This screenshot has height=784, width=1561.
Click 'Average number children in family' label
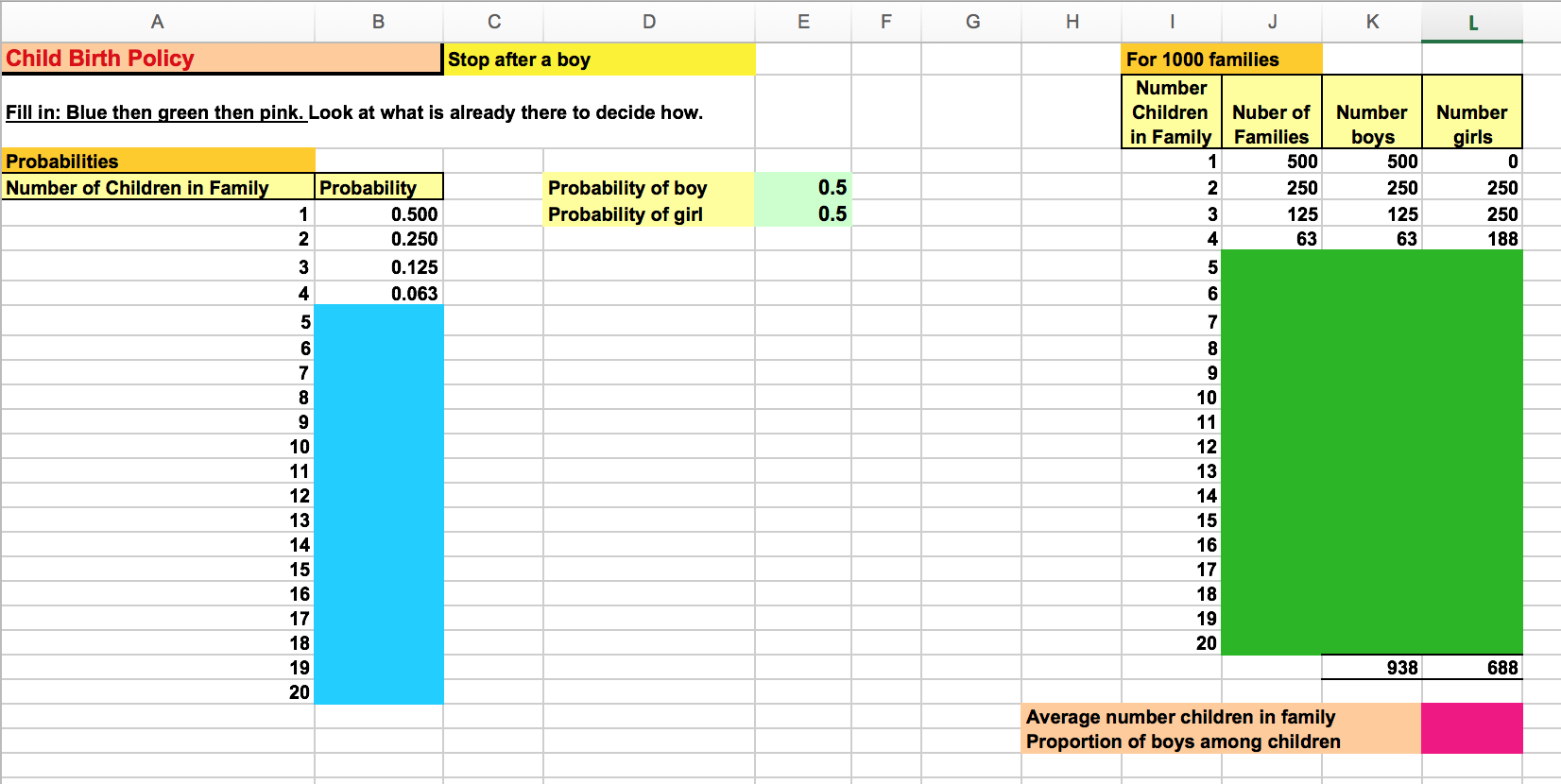tap(1222, 716)
